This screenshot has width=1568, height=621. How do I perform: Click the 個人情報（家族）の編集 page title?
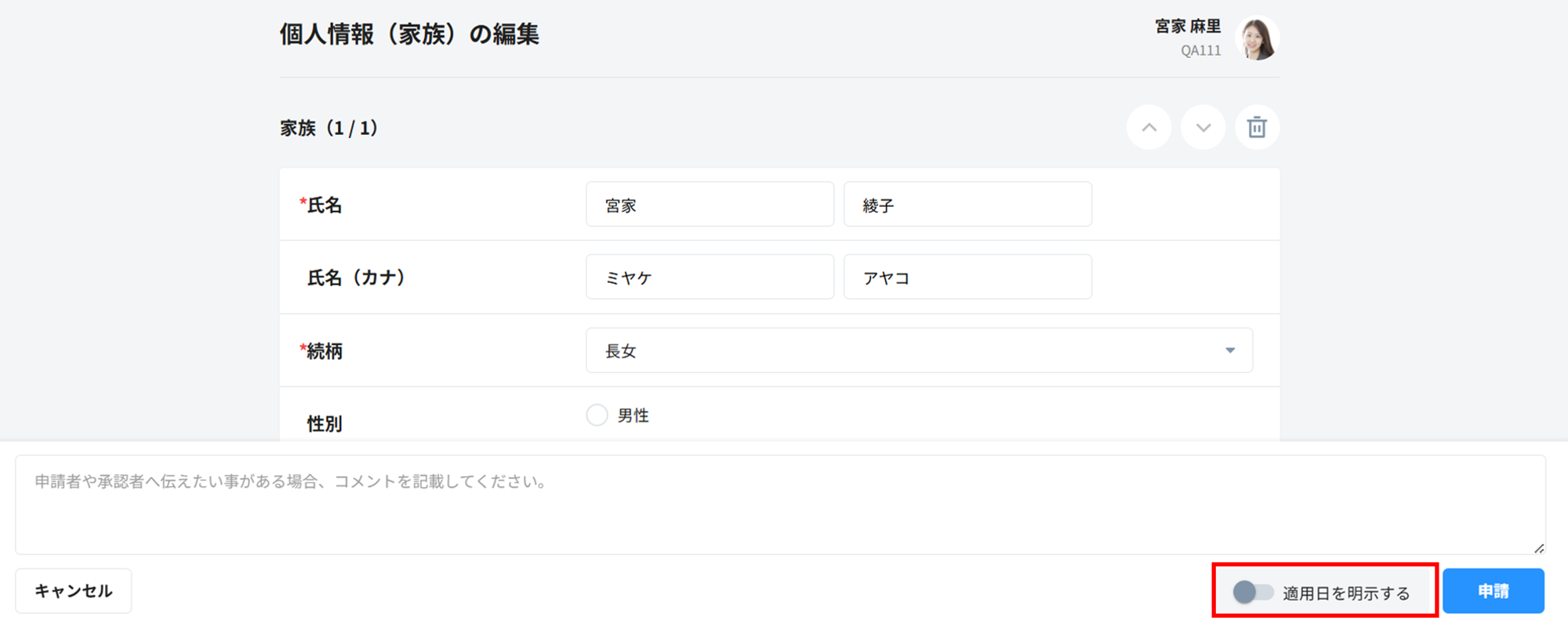[409, 34]
